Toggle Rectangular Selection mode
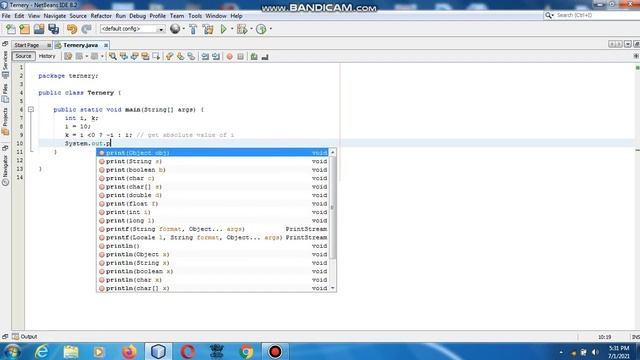Image resolution: width=640 pixels, height=360 pixels. coord(156,56)
